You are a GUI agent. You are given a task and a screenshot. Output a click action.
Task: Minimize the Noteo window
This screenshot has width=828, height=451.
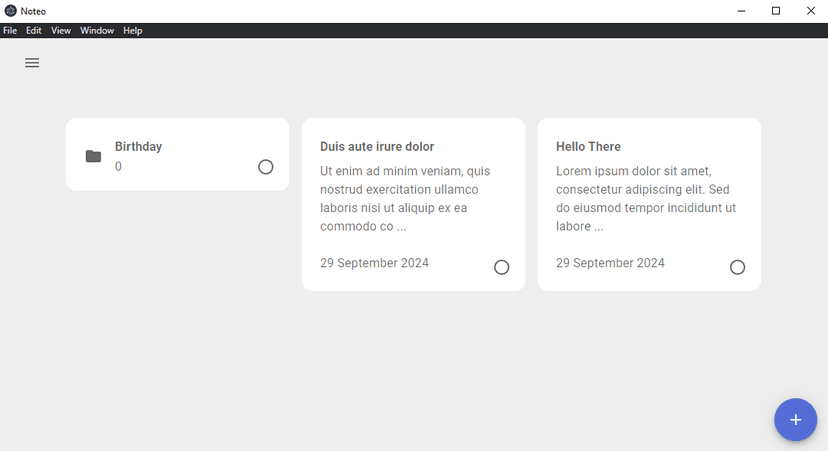(x=741, y=11)
